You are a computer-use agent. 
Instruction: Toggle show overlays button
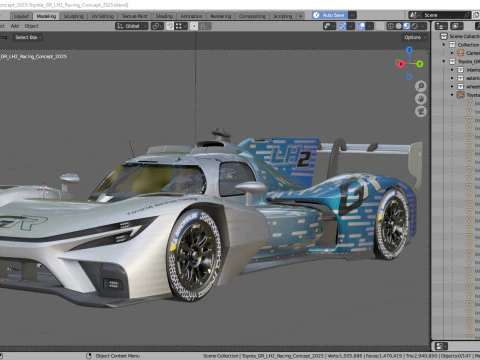pyautogui.click(x=361, y=26)
